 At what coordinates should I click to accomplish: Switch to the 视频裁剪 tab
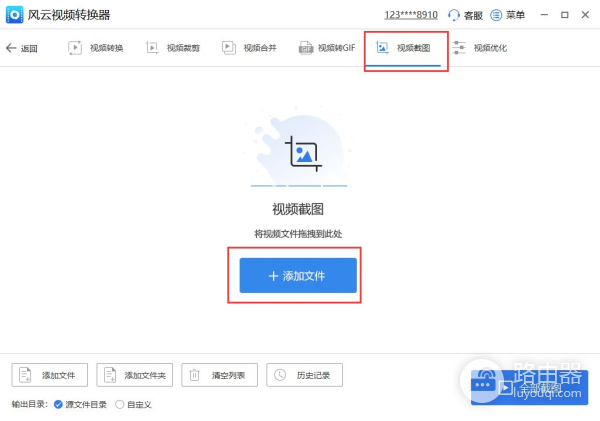[173, 48]
